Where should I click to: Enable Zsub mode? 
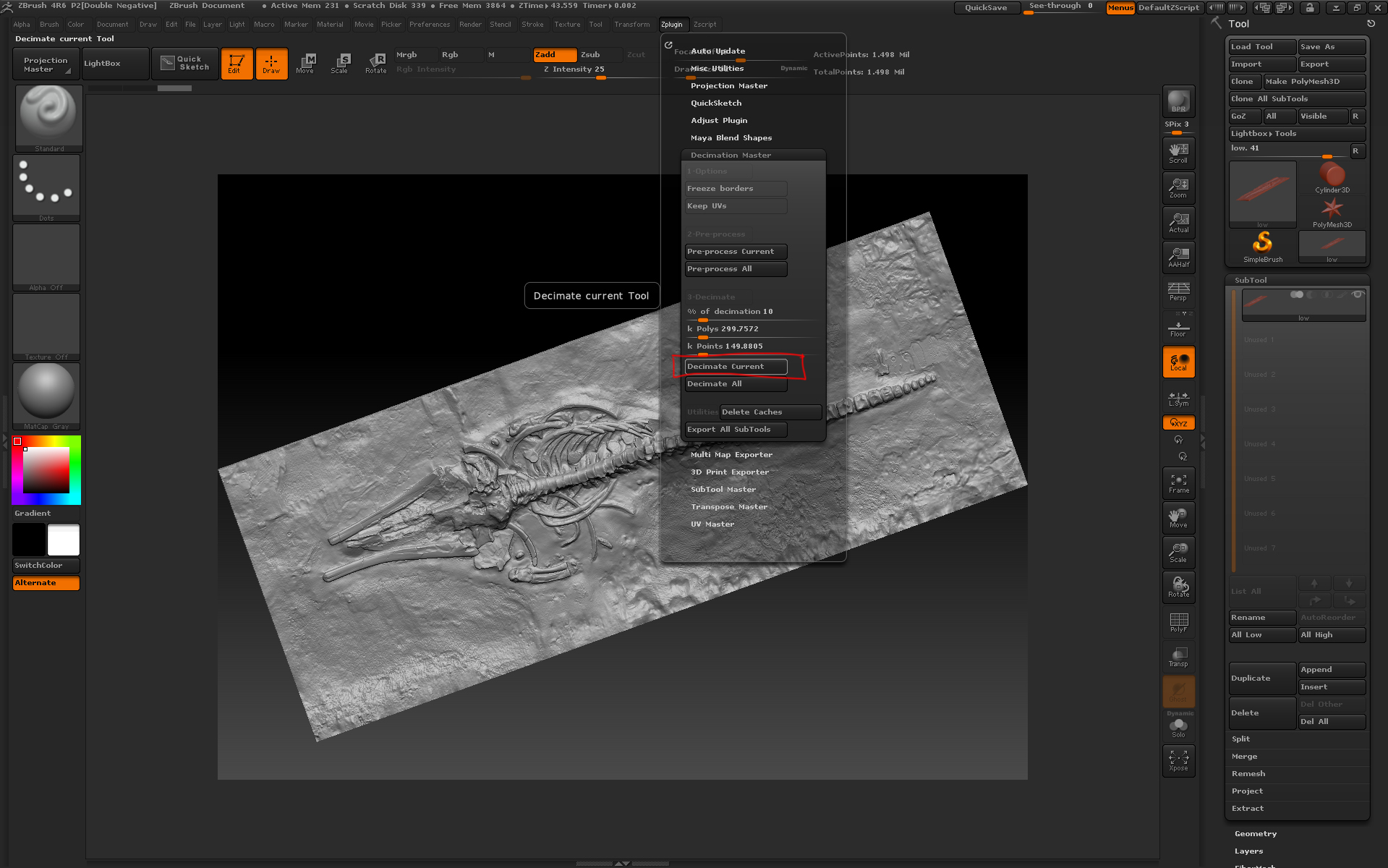click(600, 55)
